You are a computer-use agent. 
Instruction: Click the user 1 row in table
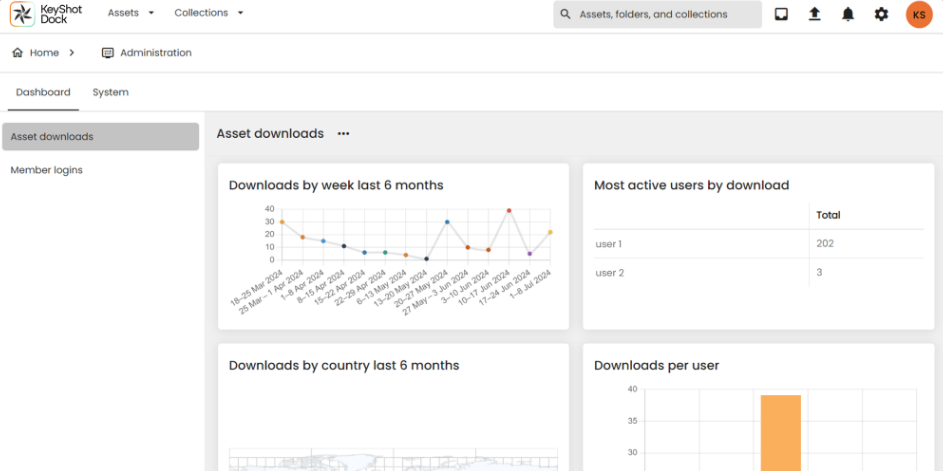point(700,244)
